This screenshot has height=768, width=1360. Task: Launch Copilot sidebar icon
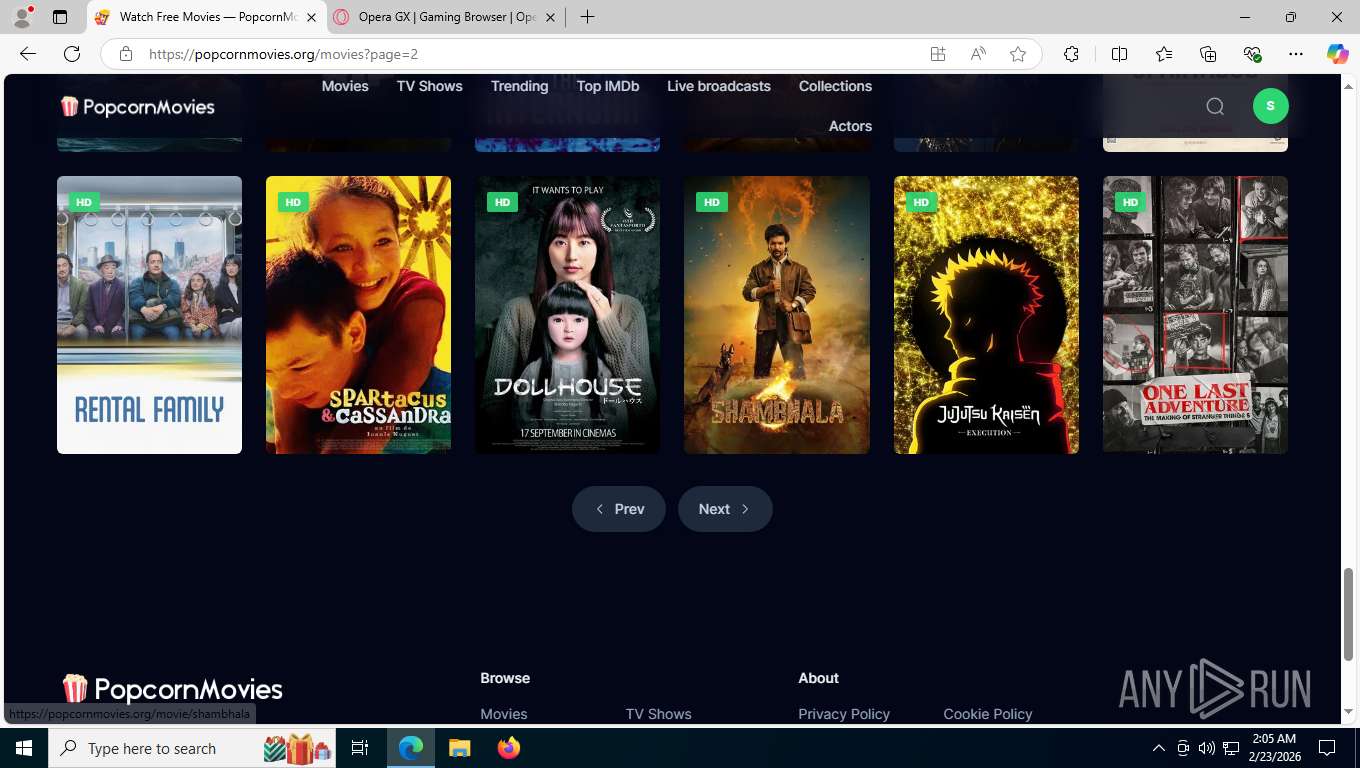(x=1338, y=54)
